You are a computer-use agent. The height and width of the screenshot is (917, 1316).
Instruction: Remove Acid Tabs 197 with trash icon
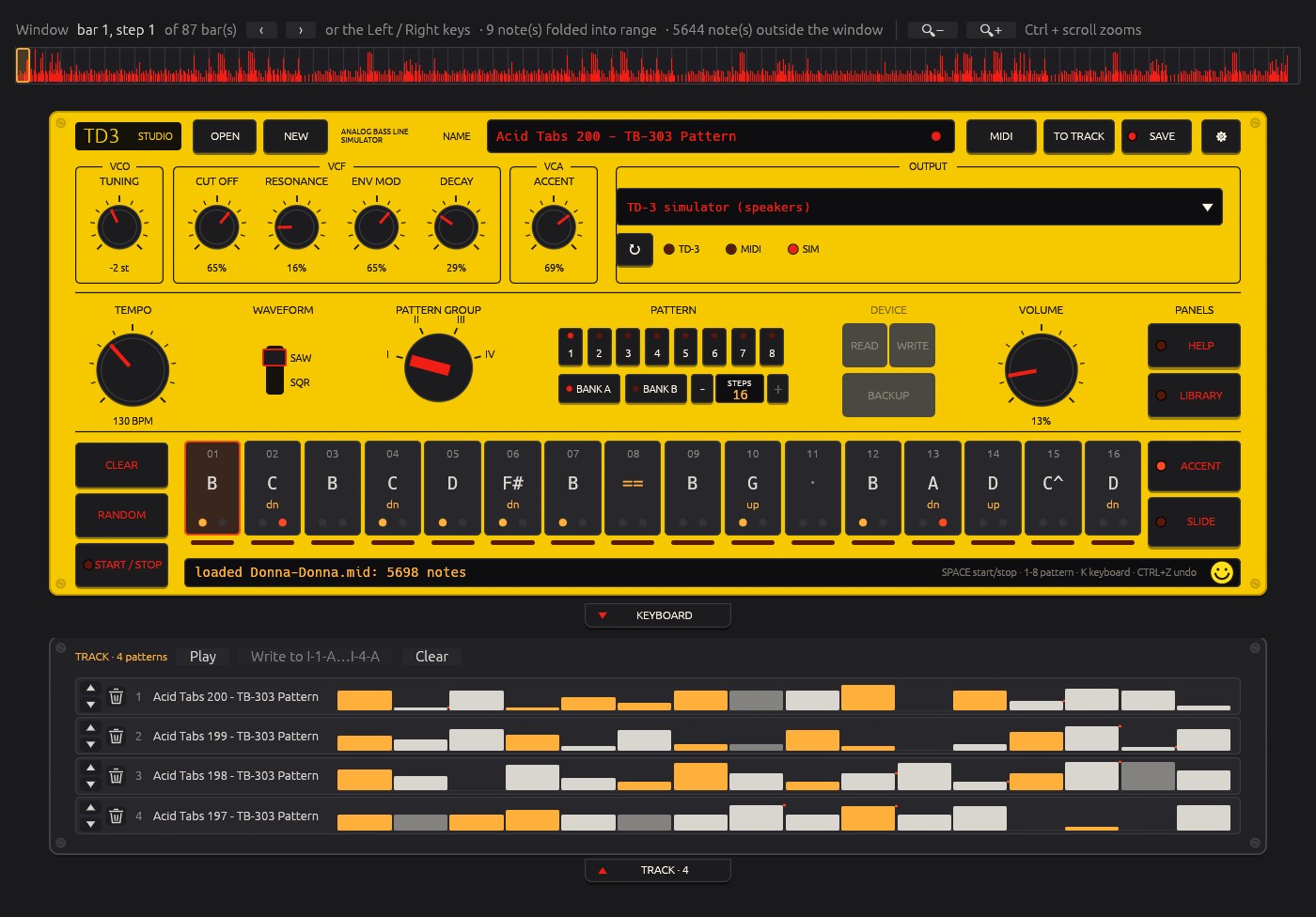click(x=117, y=816)
